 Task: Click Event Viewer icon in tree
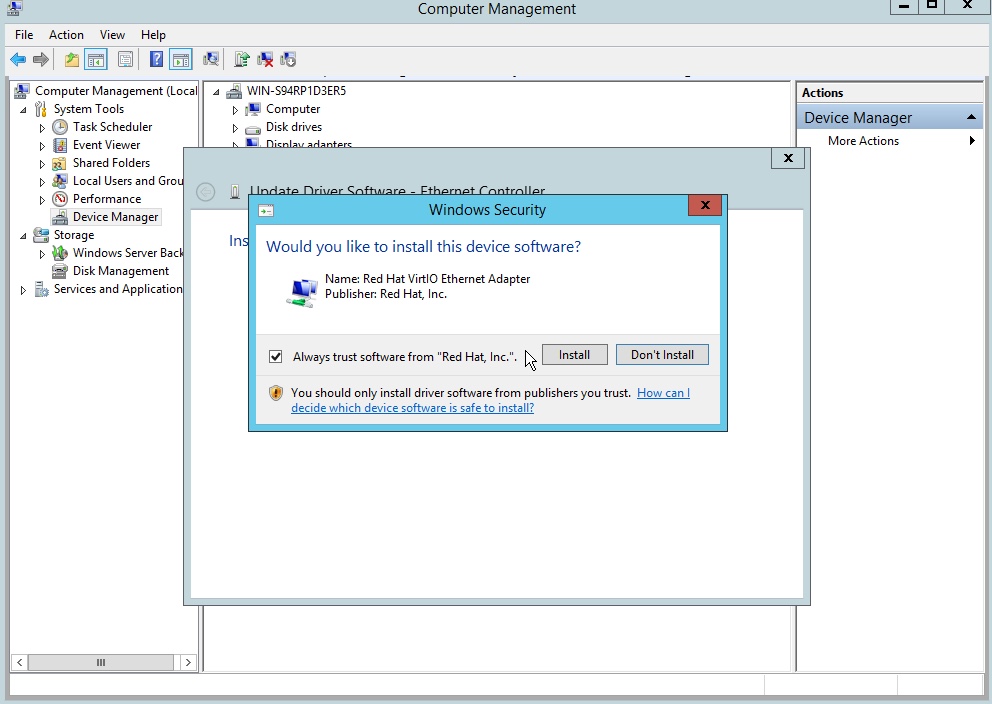click(x=60, y=145)
